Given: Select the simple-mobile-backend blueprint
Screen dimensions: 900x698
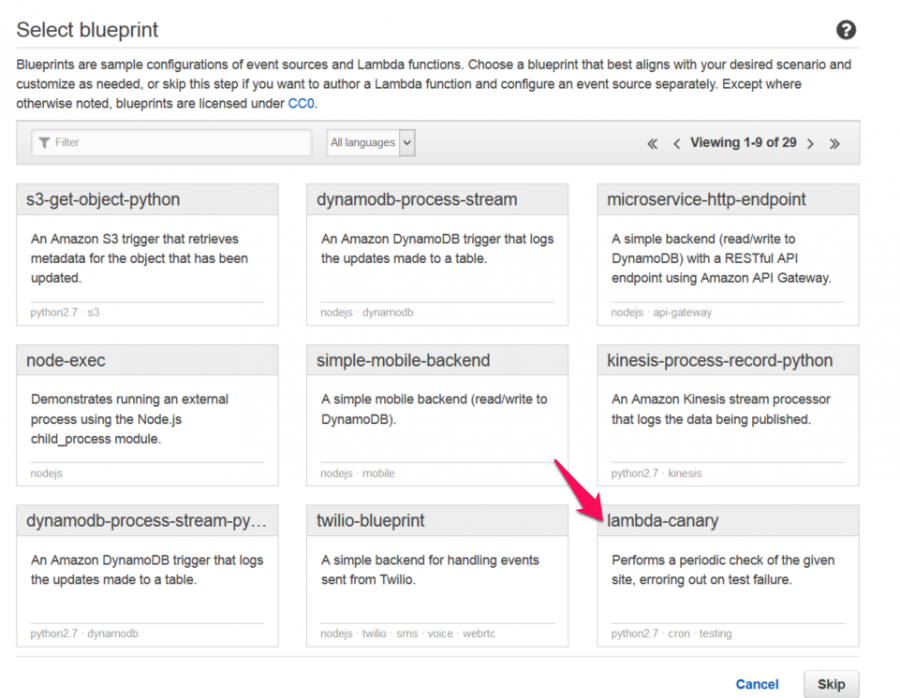Looking at the screenshot, I should pyautogui.click(x=437, y=415).
